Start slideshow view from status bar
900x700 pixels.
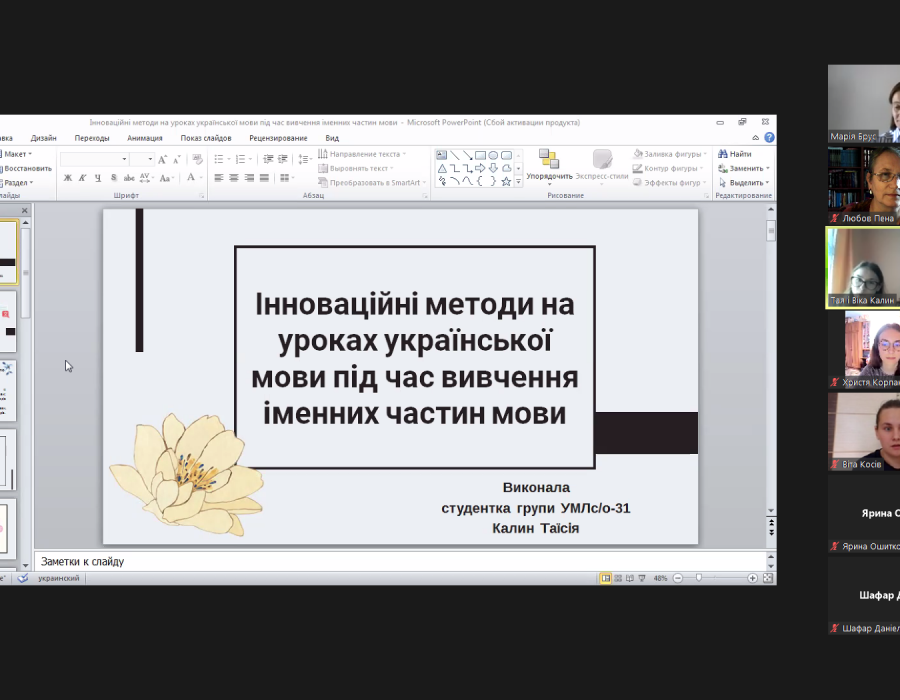643,578
